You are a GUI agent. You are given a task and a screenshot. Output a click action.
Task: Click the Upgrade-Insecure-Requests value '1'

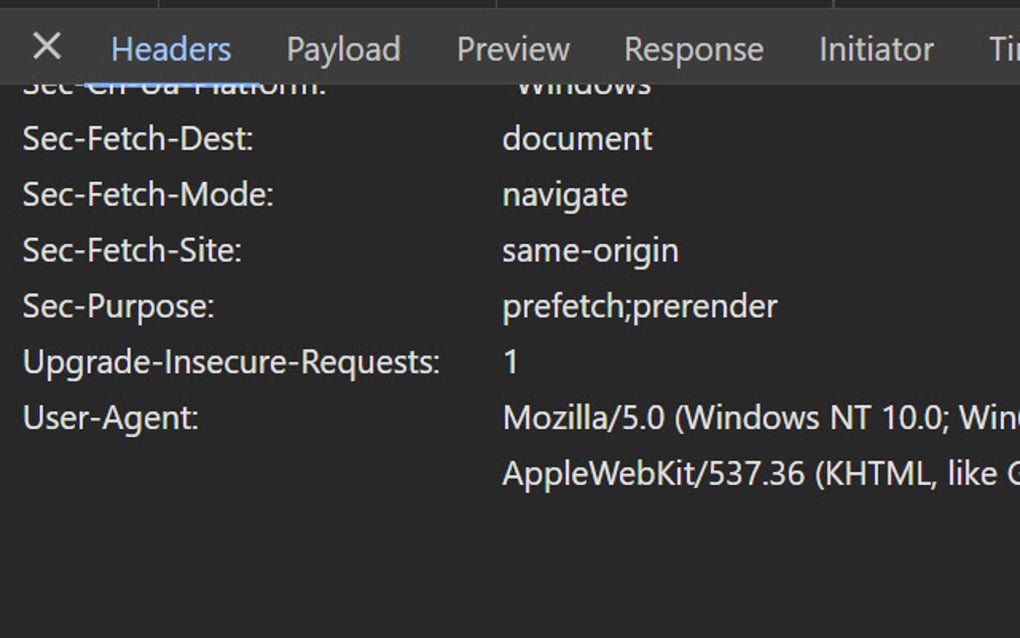pos(511,362)
